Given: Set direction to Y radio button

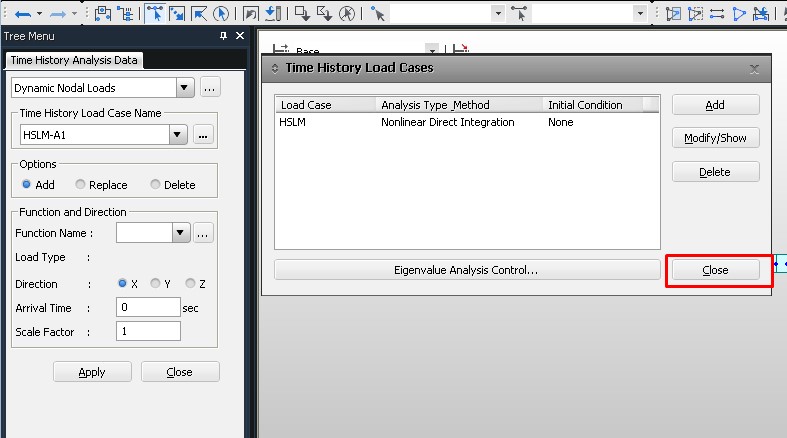Looking at the screenshot, I should tap(155, 284).
